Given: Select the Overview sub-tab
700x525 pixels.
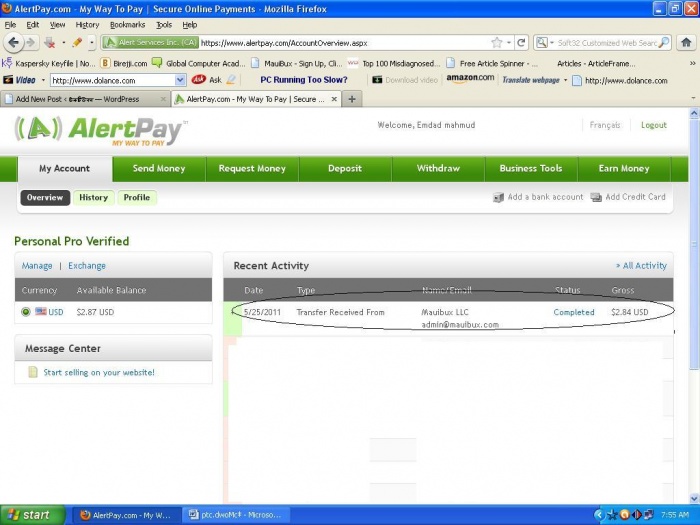Looking at the screenshot, I should pyautogui.click(x=45, y=198).
